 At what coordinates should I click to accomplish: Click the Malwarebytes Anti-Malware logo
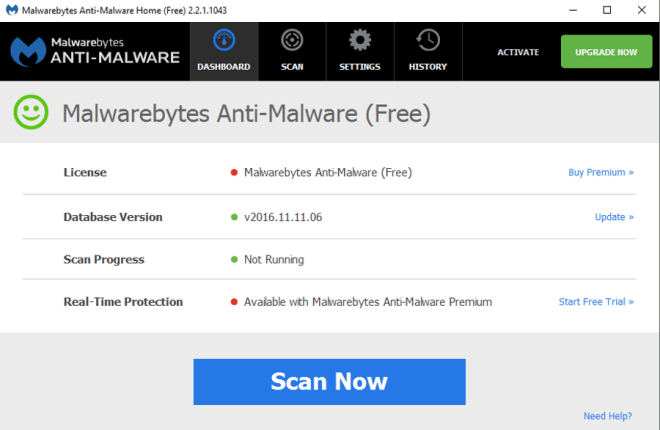click(95, 51)
